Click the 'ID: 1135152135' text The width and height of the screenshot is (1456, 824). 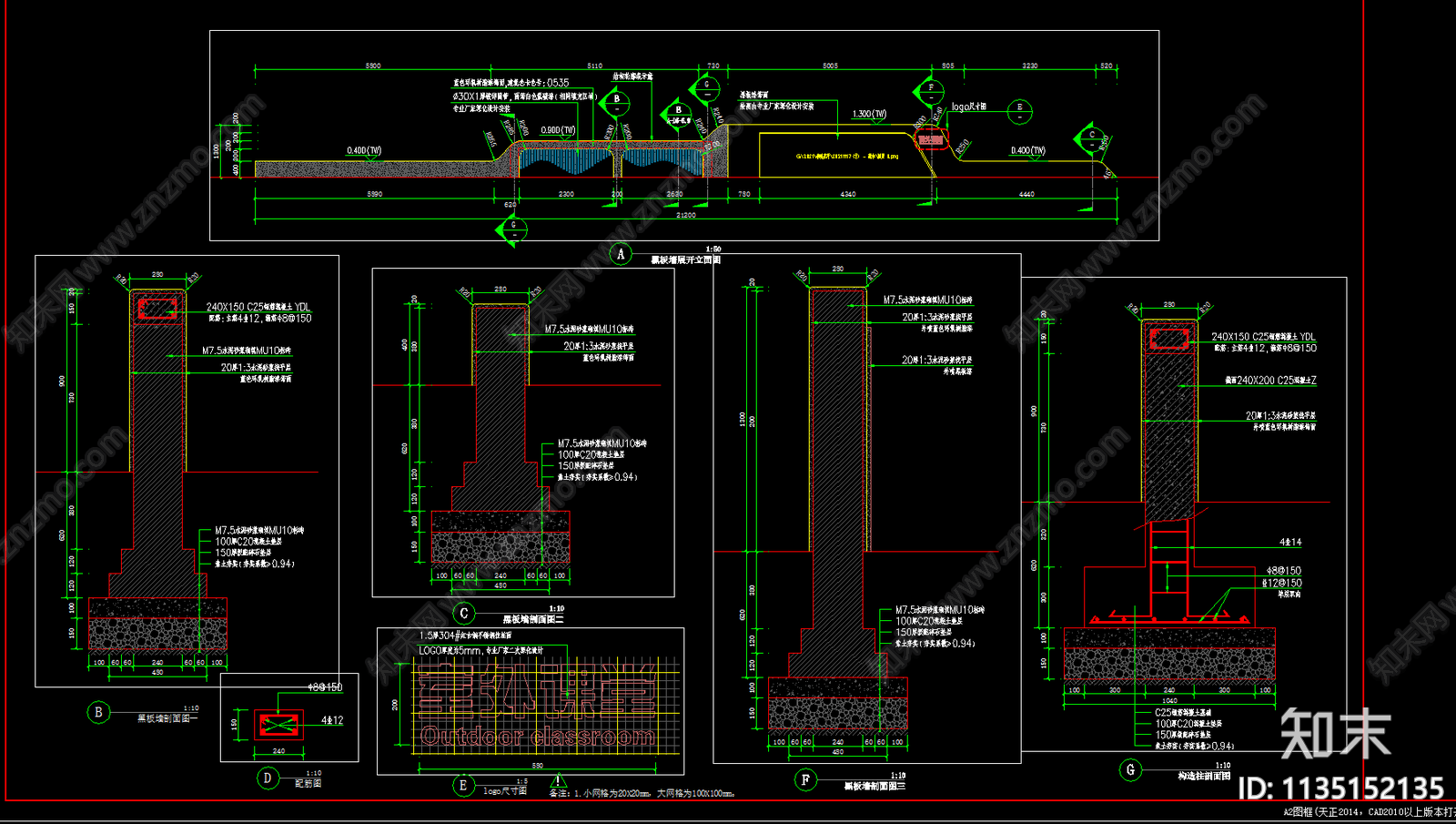1341,788
